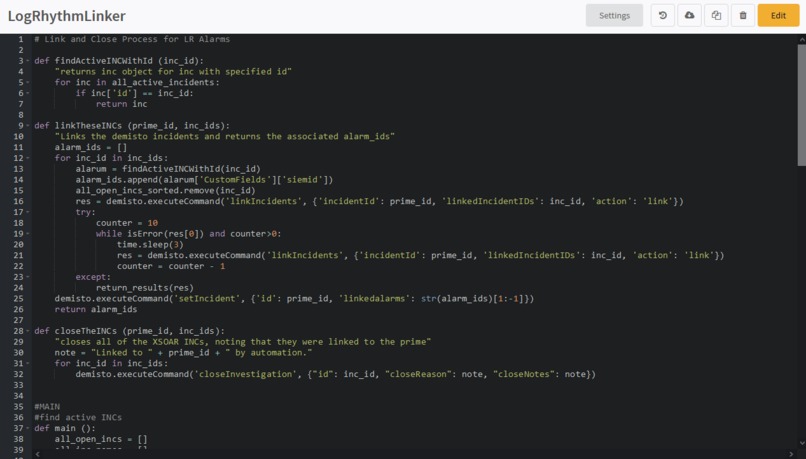806x459 pixels.
Task: Collapse the findActiveINCWithId function on line 3
Action: (28, 61)
